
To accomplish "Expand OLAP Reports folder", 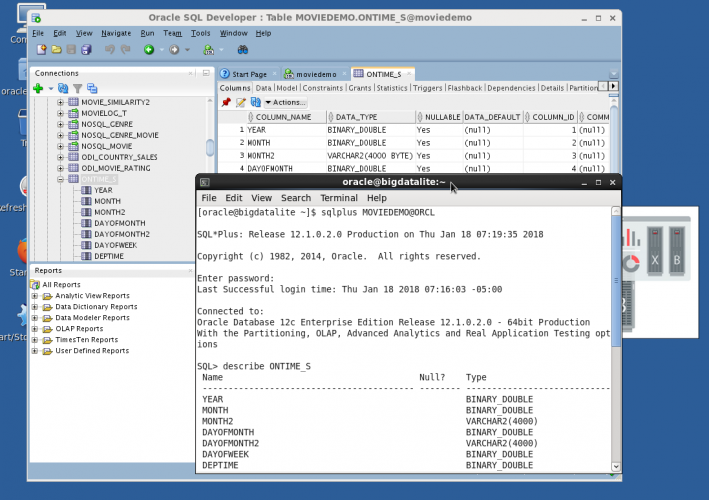I will point(35,329).
